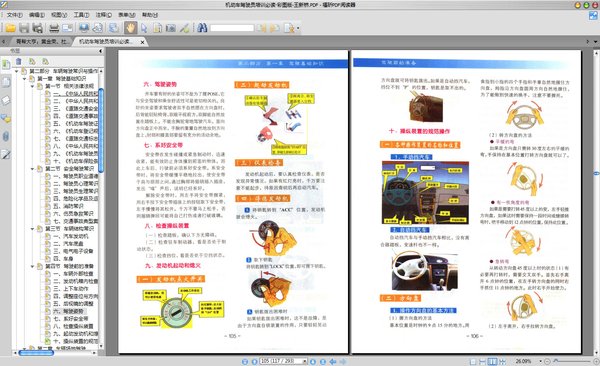Click the Print icon in toolbar
This screenshot has width=600, height=366.
(54, 28)
